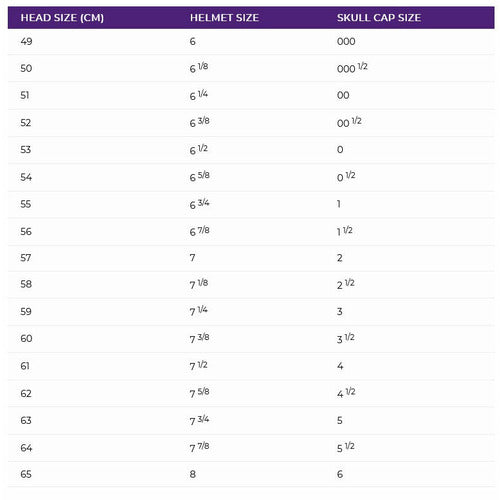Click the HELMET SIZE column header
Screen dimensions: 500x500
224,18
